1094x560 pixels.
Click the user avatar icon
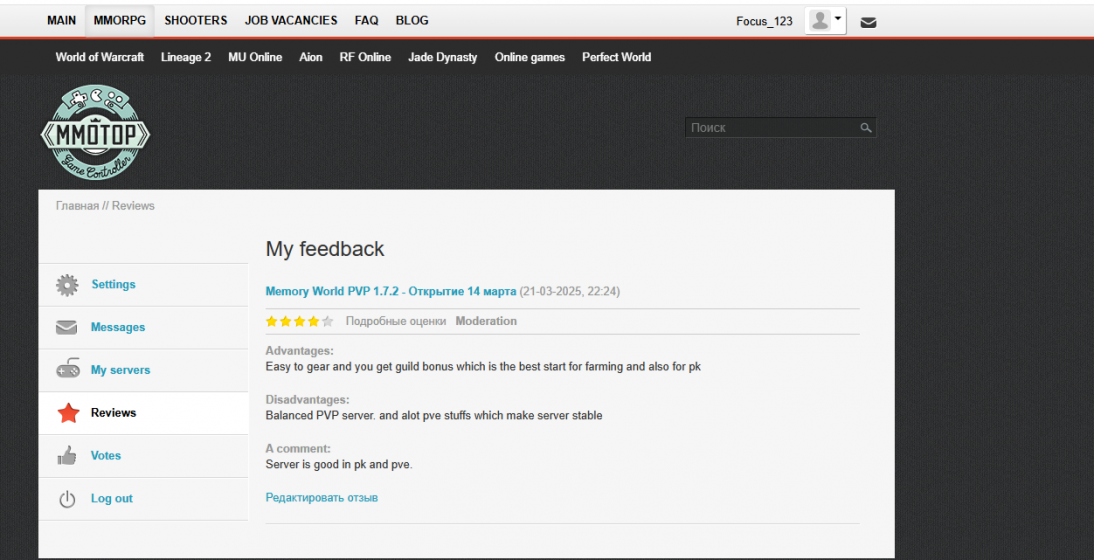[820, 21]
